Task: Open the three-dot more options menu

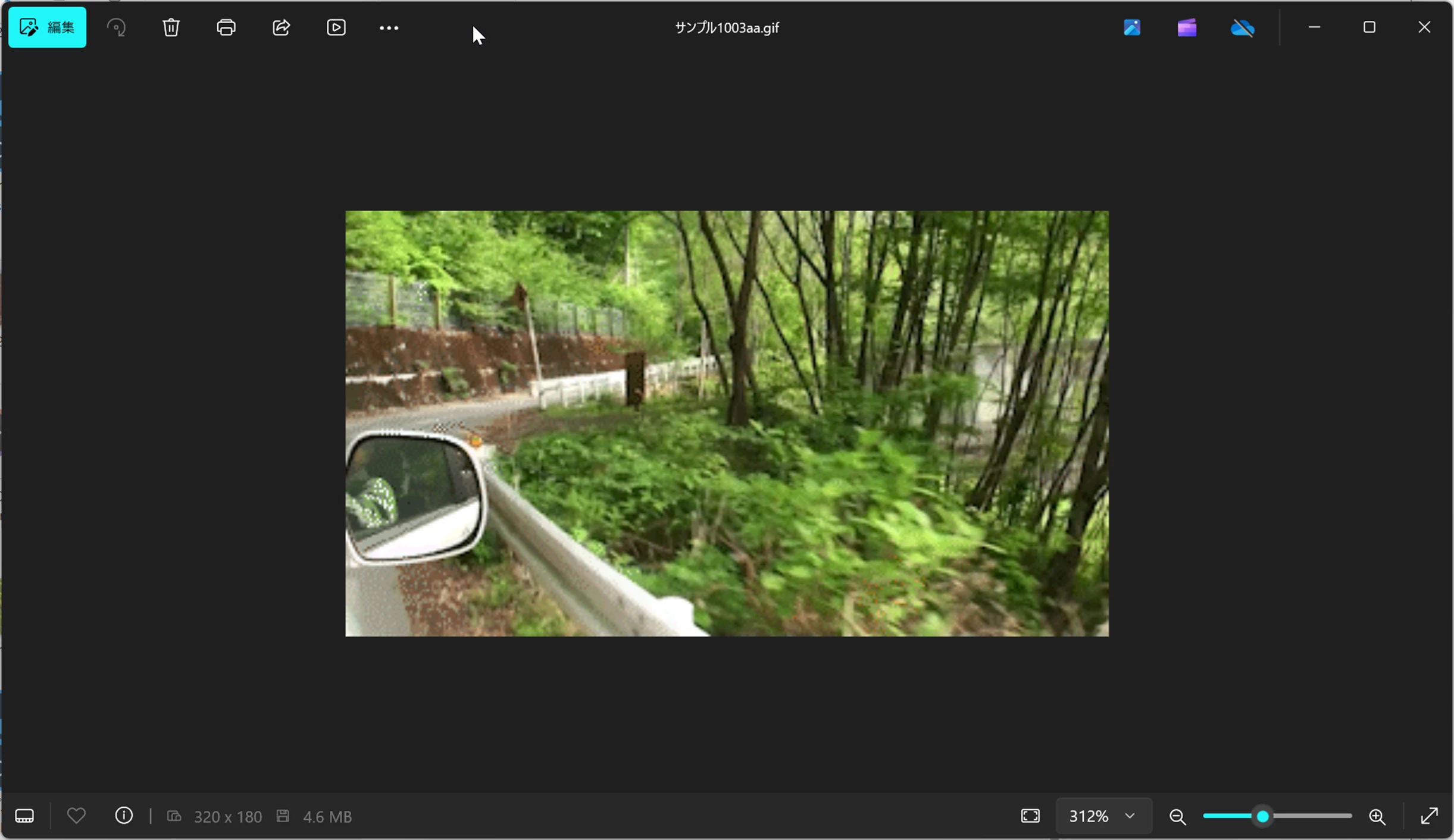Action: [389, 28]
